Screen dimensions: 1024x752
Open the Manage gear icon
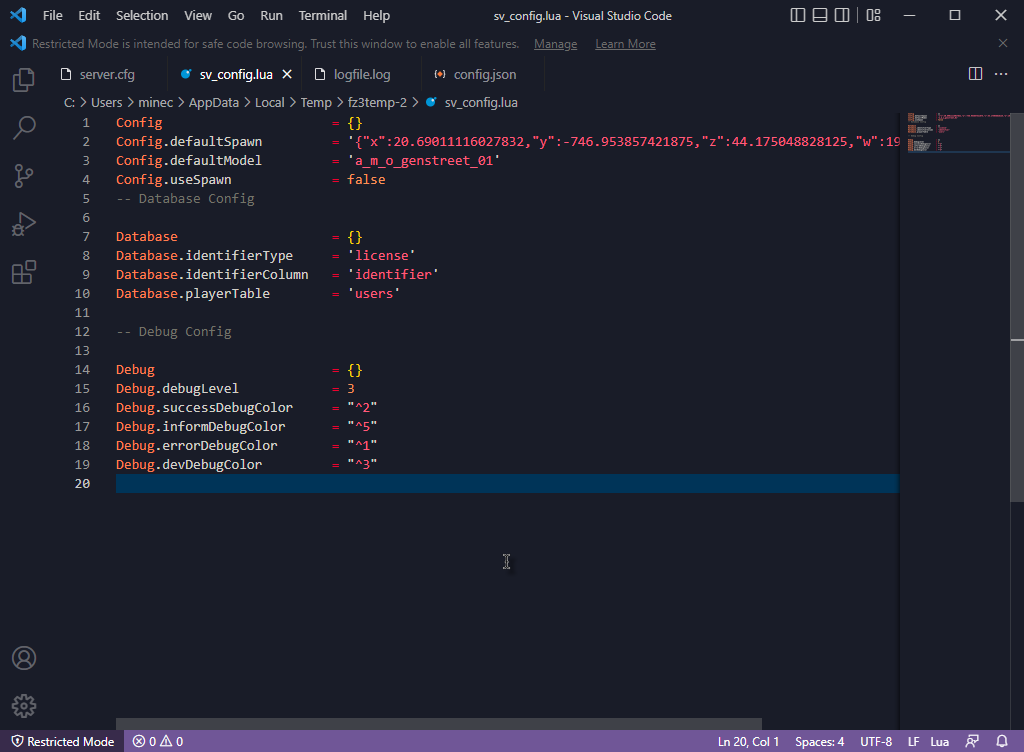[x=24, y=706]
